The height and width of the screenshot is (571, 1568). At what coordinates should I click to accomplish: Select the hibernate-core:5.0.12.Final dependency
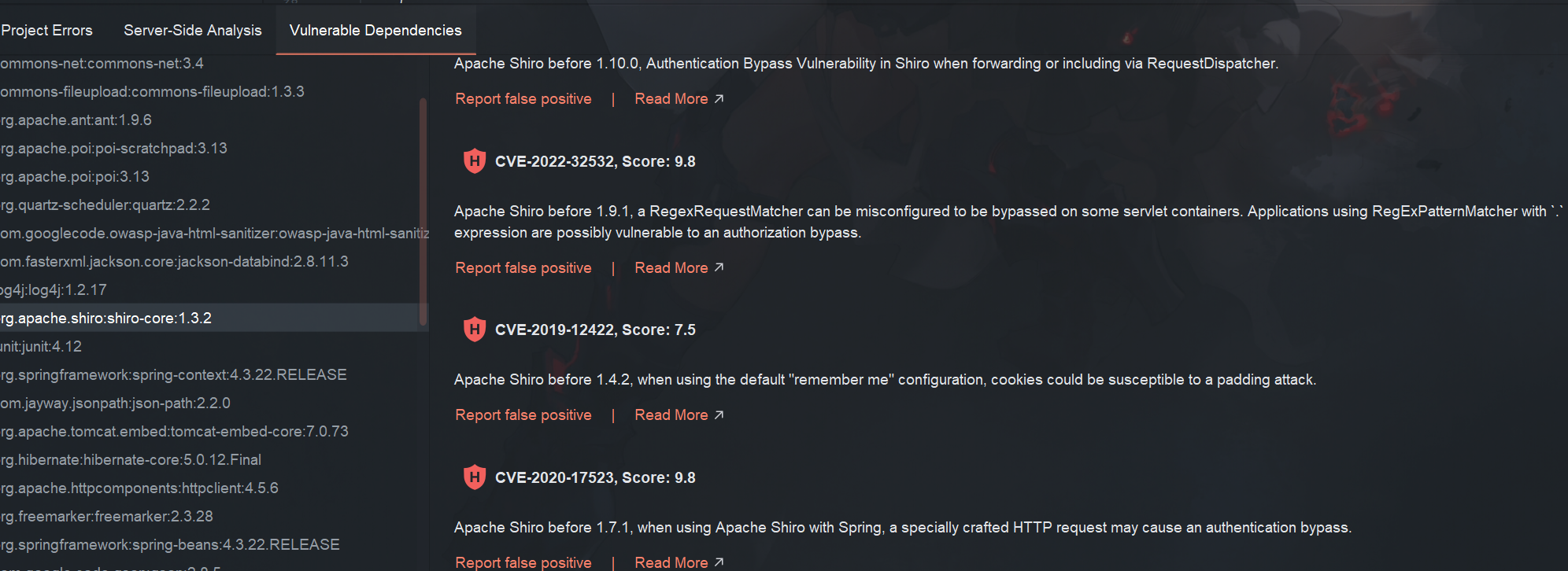pos(131,460)
